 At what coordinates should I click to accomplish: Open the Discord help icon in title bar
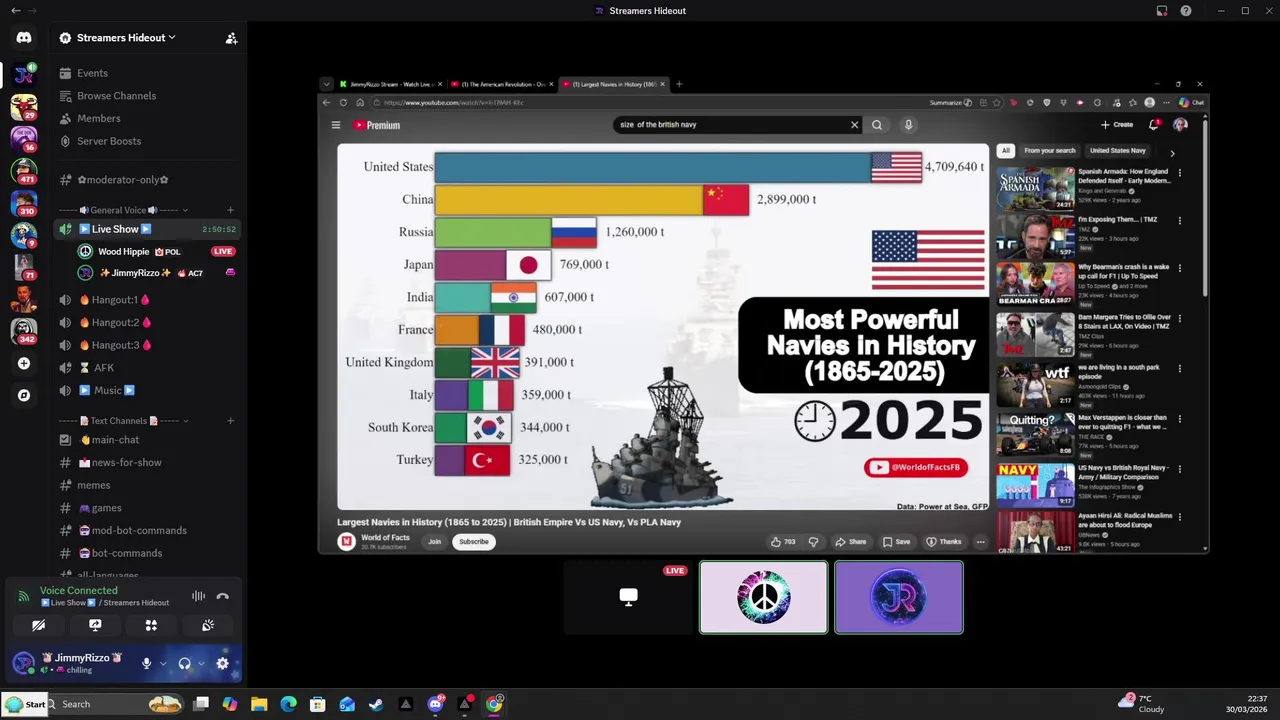(1186, 11)
